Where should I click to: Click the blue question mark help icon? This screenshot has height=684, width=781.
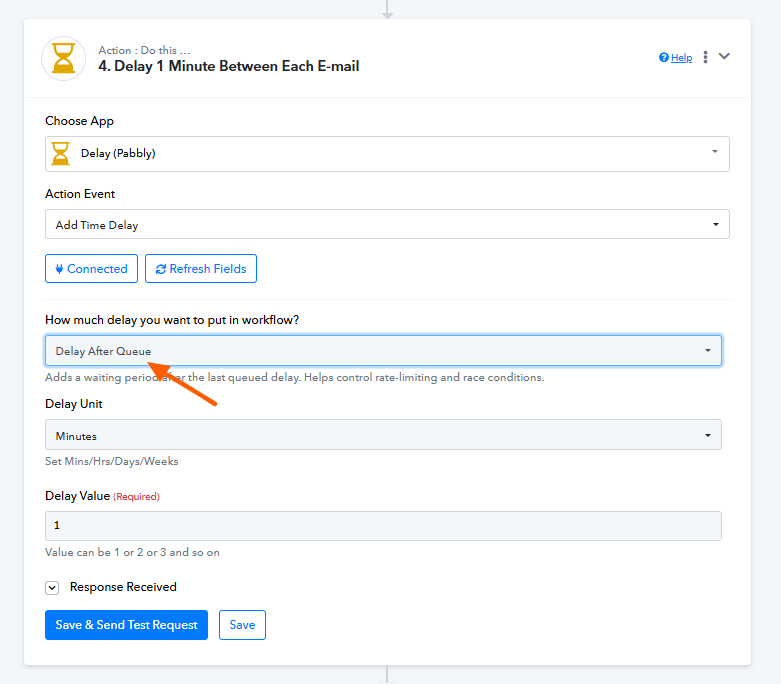click(664, 58)
